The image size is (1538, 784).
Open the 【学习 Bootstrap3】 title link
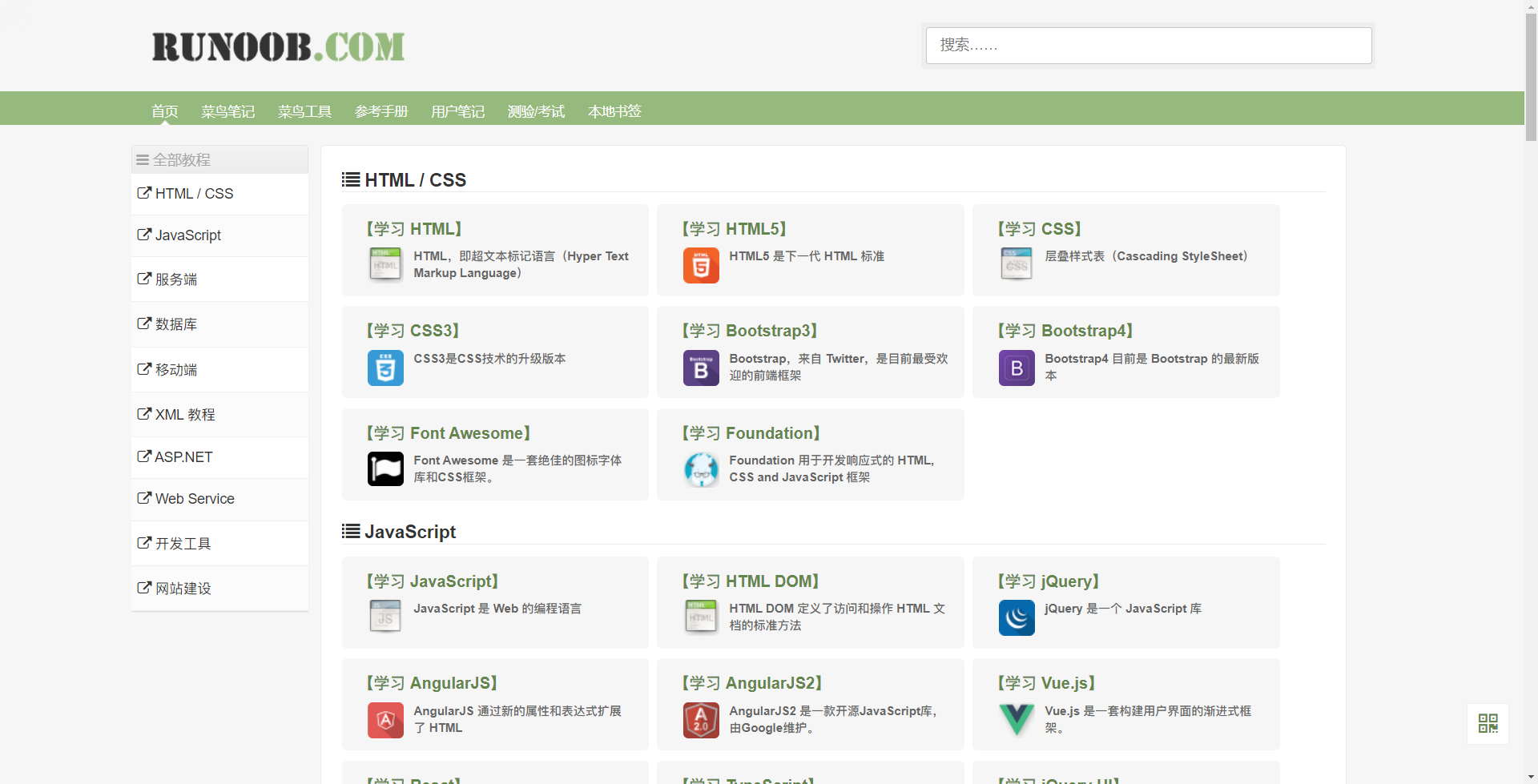tap(750, 331)
